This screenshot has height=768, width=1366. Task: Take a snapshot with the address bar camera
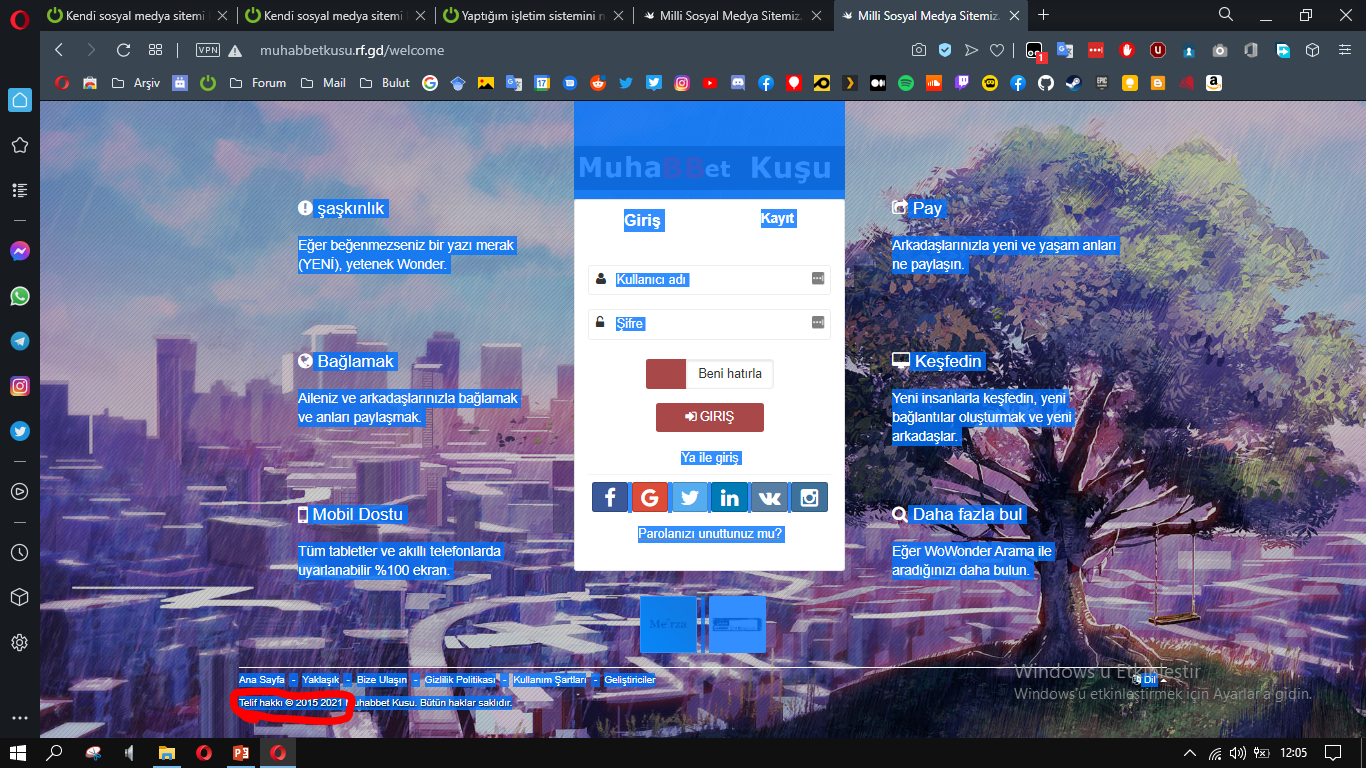click(x=919, y=50)
